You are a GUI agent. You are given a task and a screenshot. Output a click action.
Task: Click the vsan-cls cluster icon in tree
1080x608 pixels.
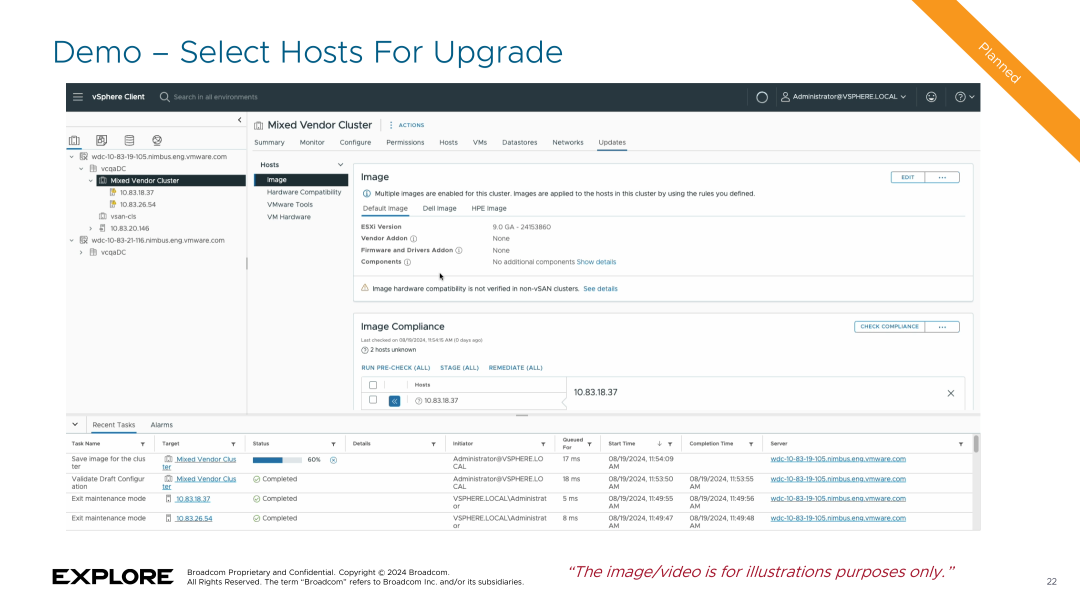point(103,216)
